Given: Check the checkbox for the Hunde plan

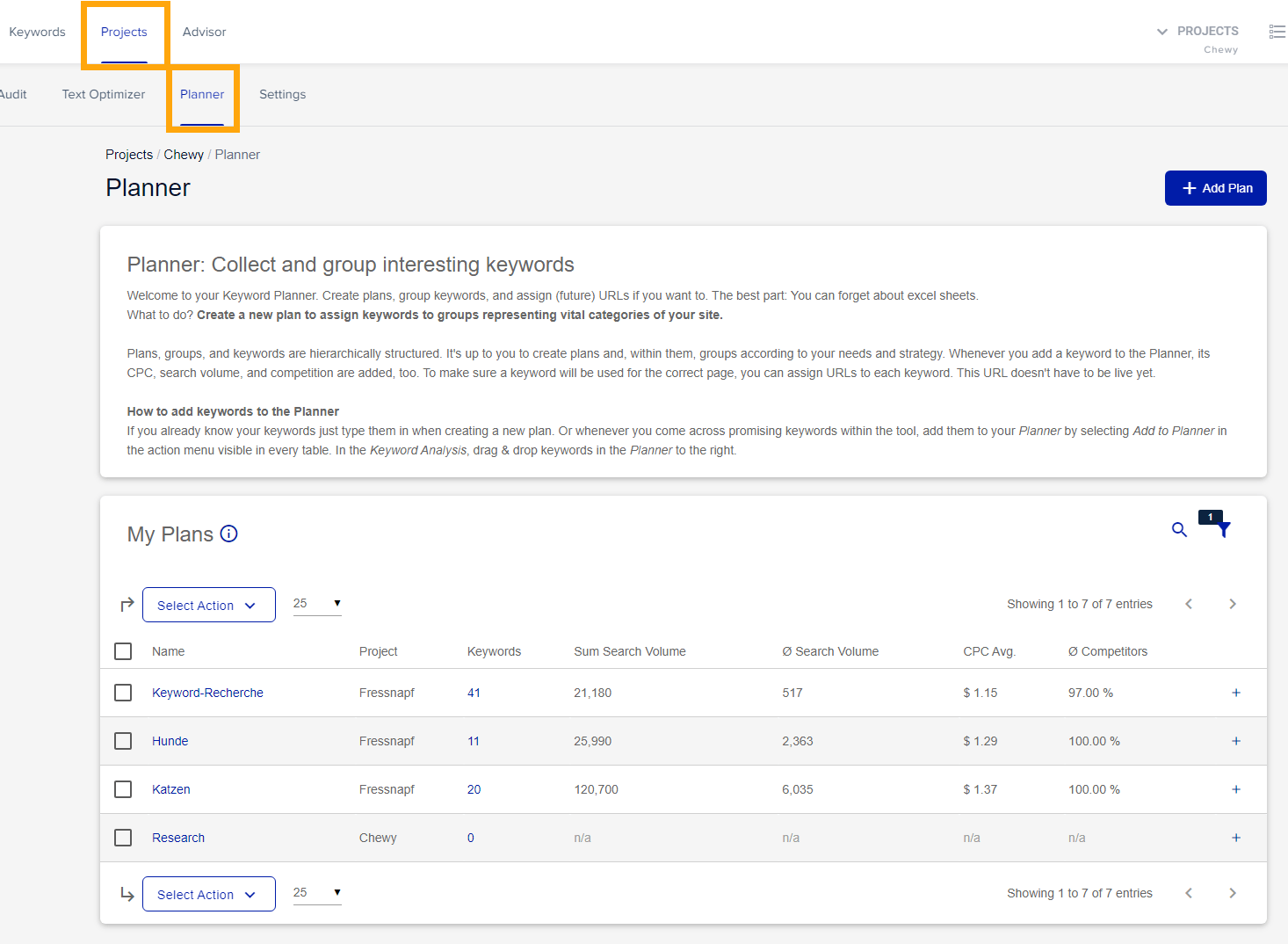Looking at the screenshot, I should [122, 741].
